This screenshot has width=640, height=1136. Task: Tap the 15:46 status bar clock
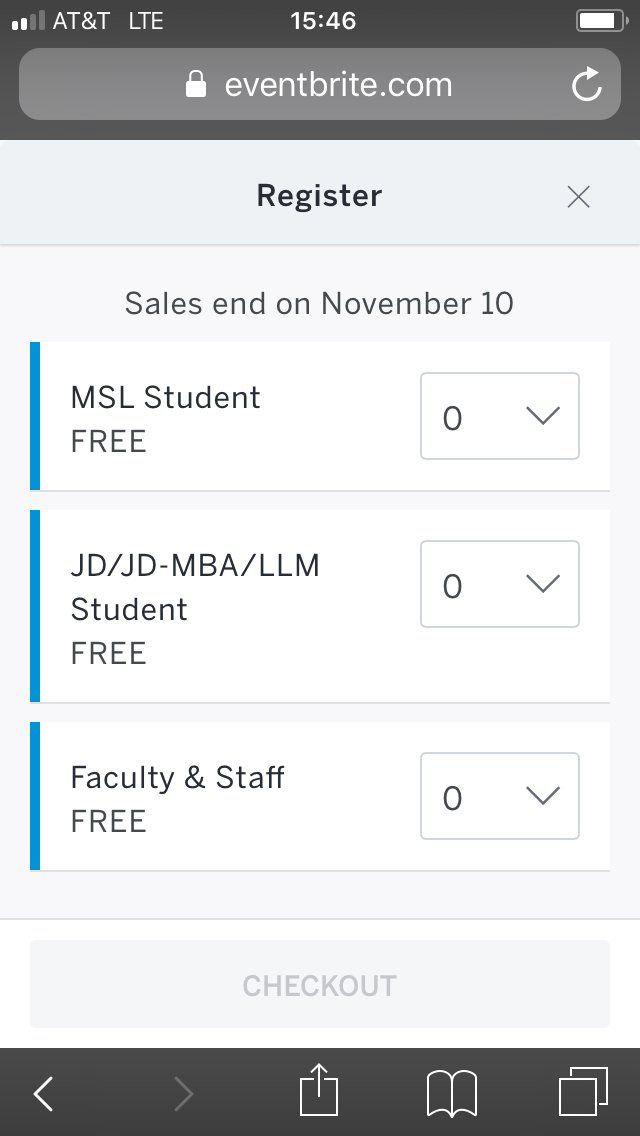pyautogui.click(x=322, y=20)
